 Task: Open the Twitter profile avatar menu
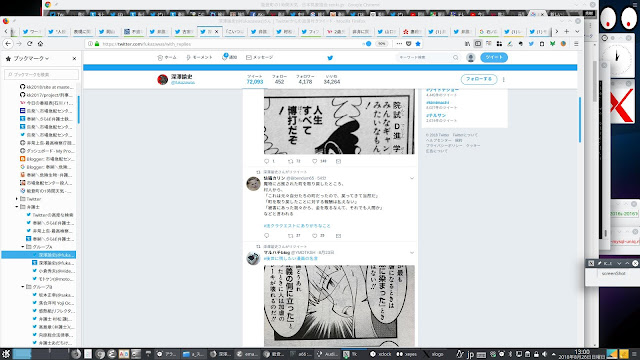[x=471, y=58]
